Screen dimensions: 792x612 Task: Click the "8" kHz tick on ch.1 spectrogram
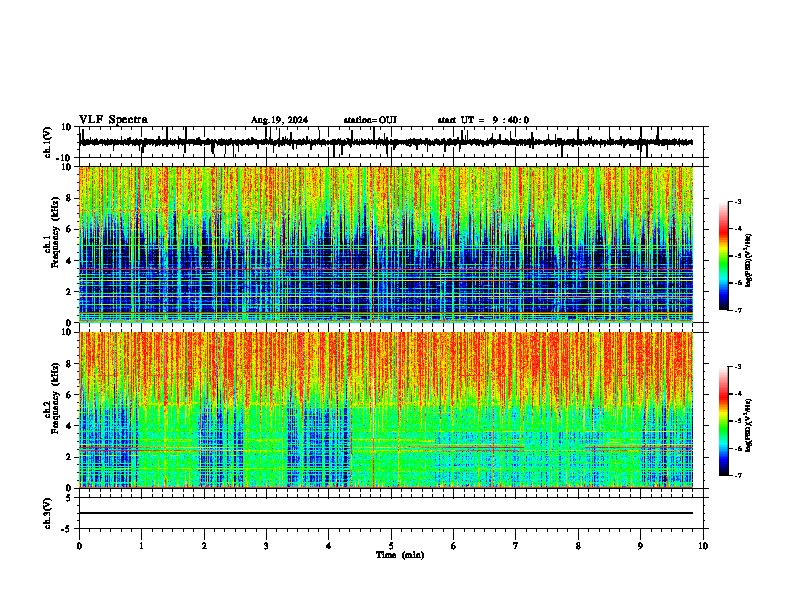point(69,198)
